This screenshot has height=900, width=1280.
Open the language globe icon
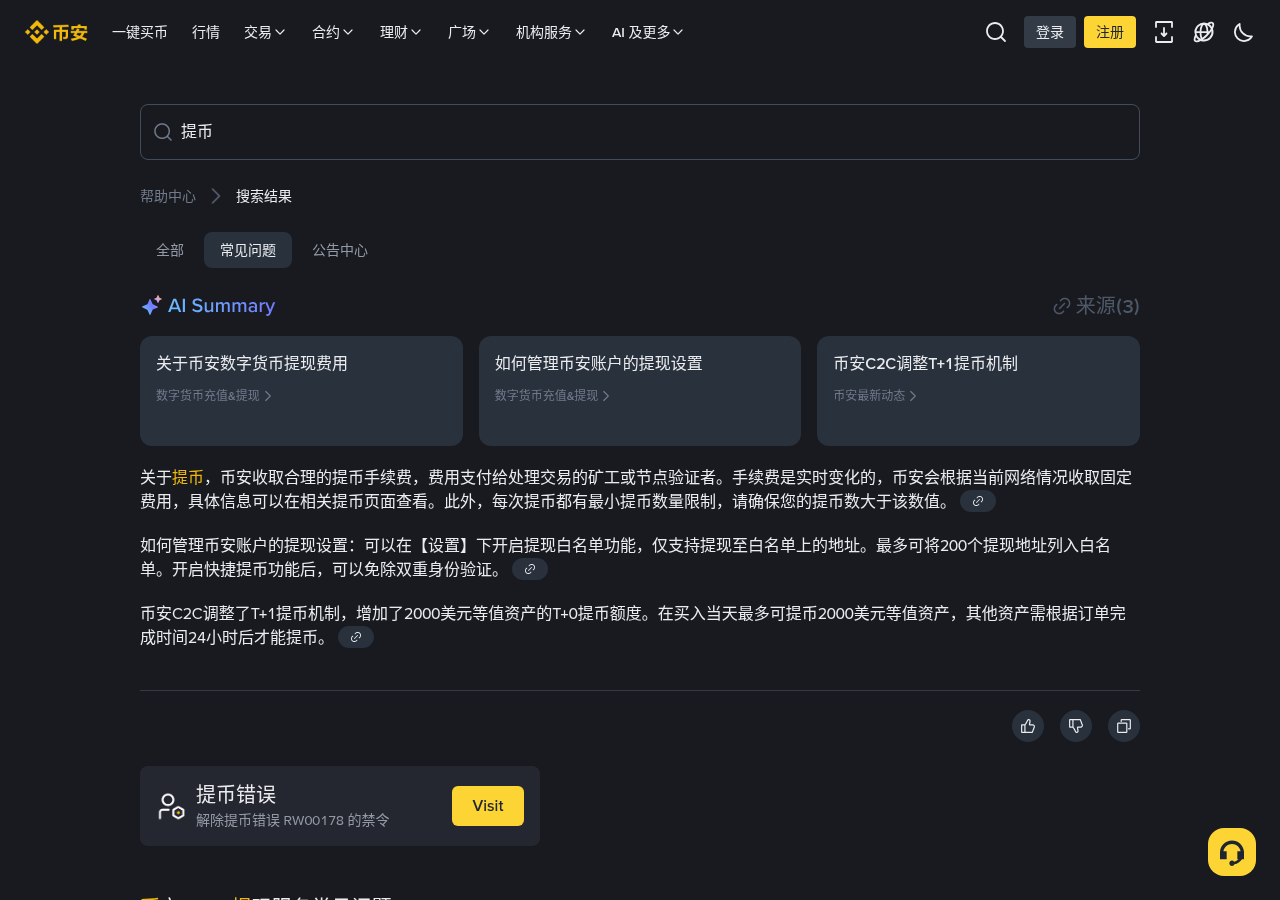1204,32
